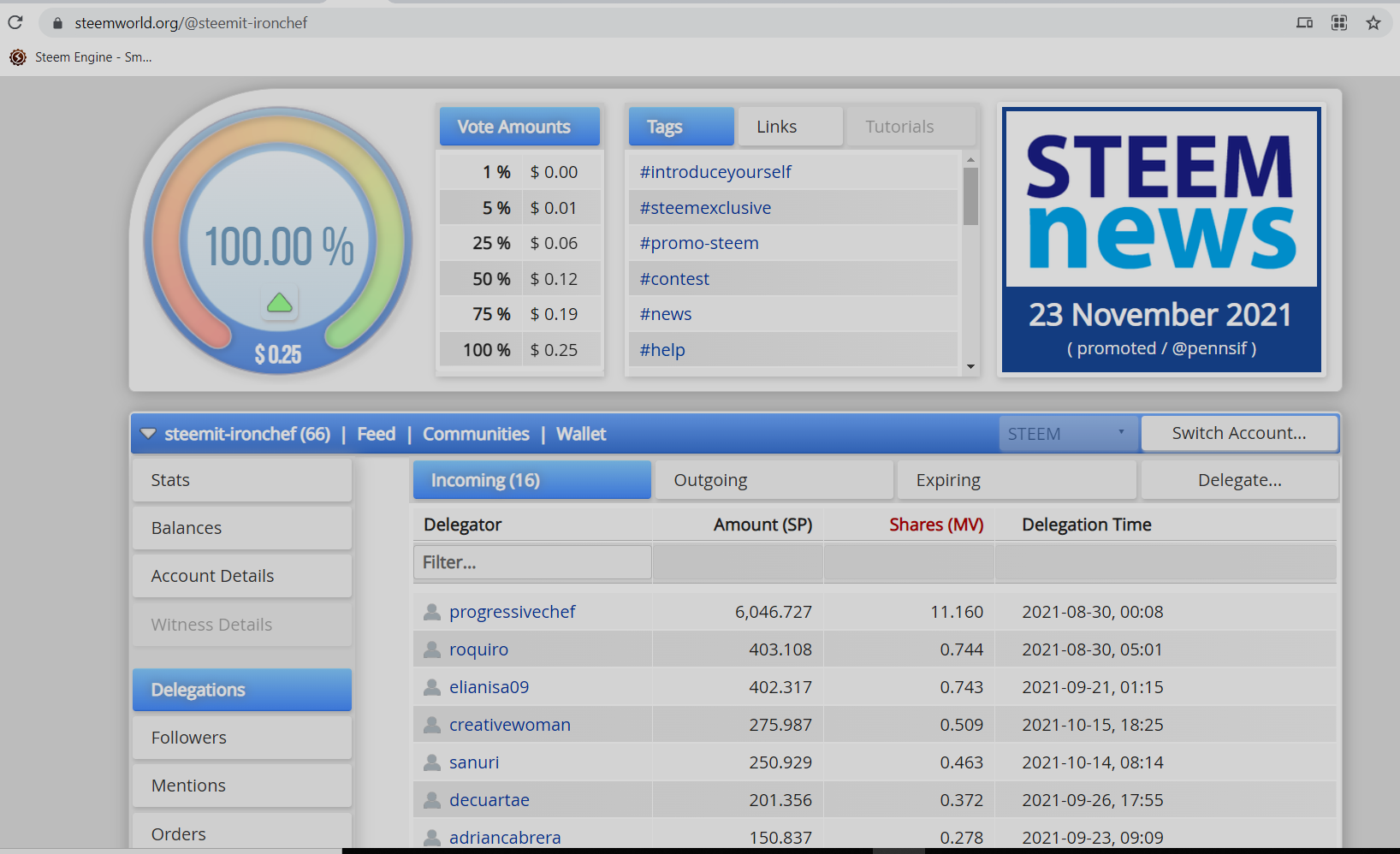1400x854 pixels.
Task: Open the #steemexclusive tag
Action: tap(705, 208)
